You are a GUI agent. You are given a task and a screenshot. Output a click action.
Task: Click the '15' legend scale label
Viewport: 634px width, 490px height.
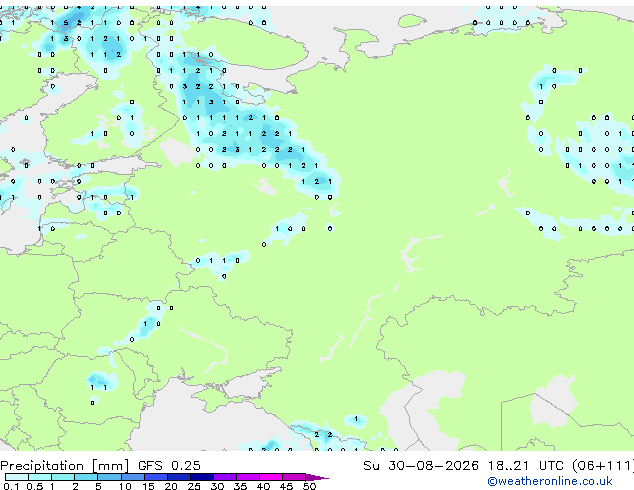(148, 486)
